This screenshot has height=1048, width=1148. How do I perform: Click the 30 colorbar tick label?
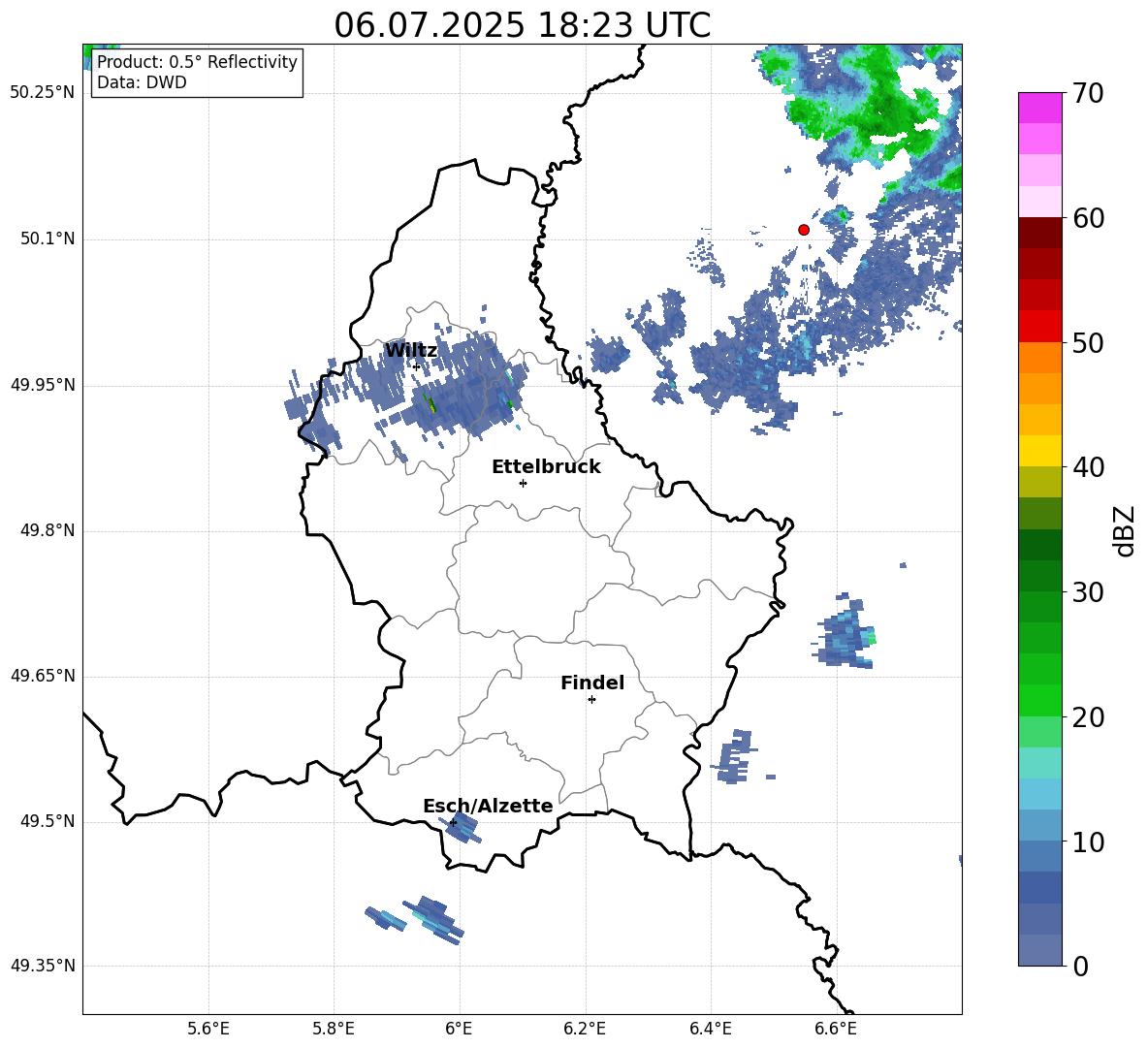pos(1088,592)
